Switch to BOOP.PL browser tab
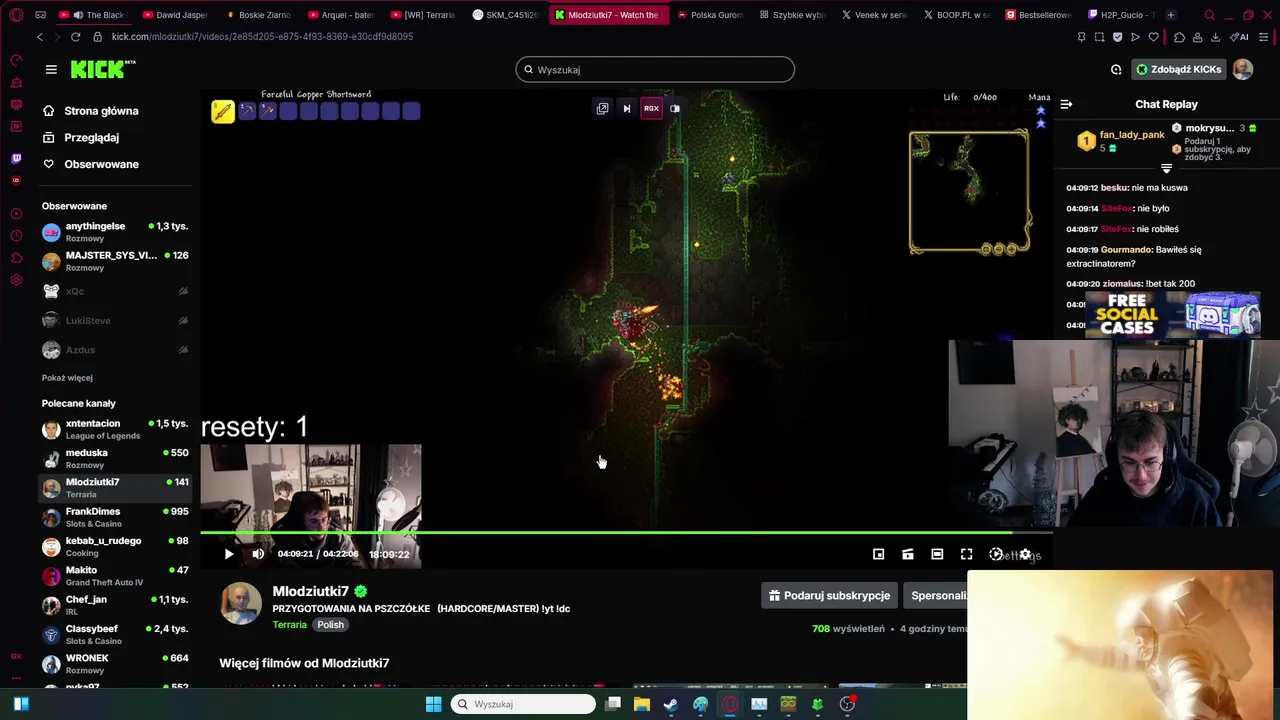The image size is (1280, 720). pyautogui.click(x=957, y=15)
